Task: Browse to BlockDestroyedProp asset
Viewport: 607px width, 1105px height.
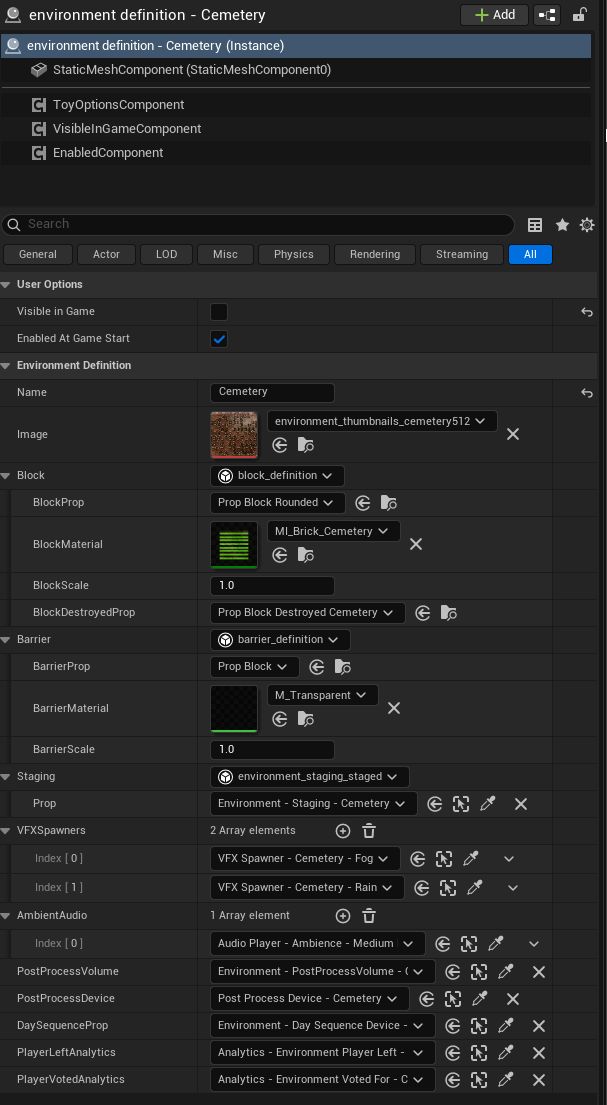Action: point(448,612)
